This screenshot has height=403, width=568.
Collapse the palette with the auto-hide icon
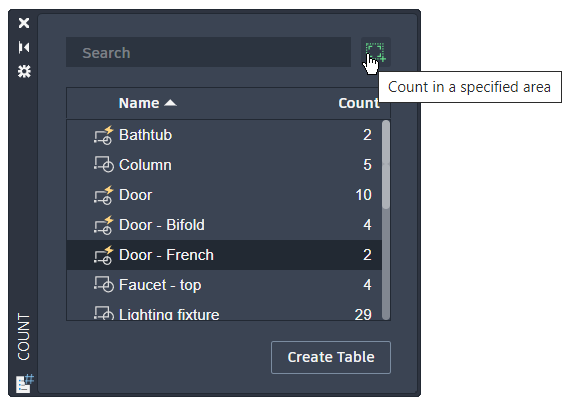pos(24,47)
